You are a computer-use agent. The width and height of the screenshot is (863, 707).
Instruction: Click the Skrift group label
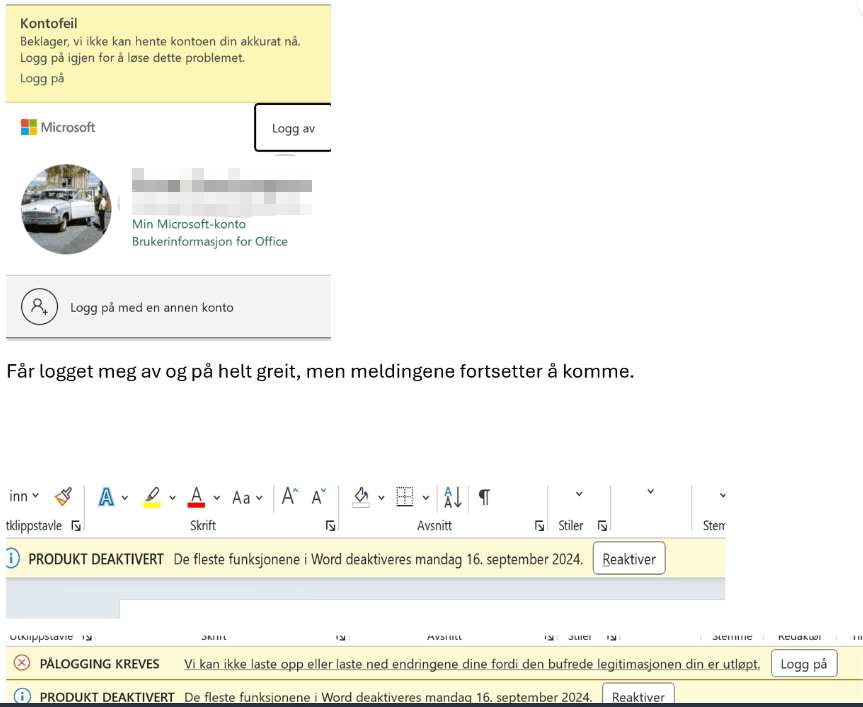coord(203,525)
